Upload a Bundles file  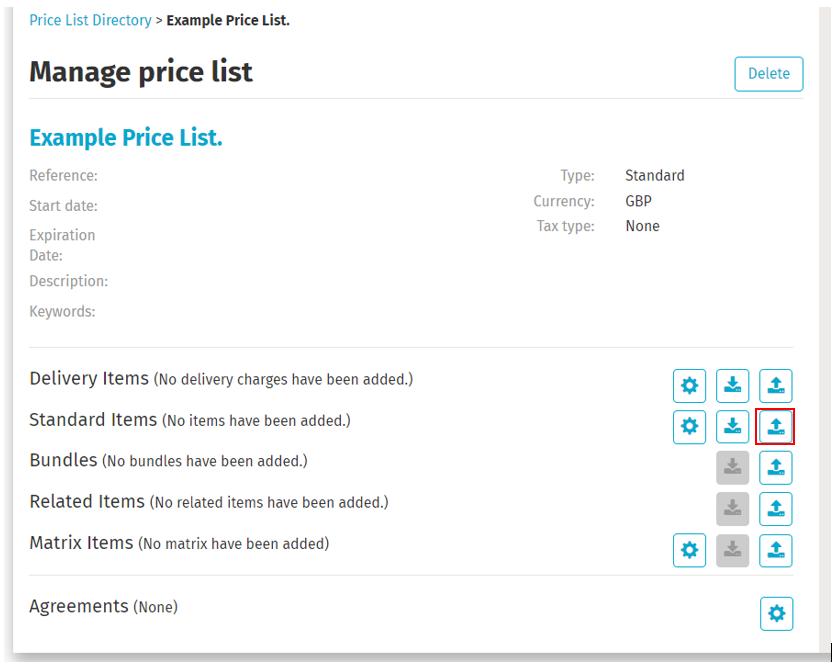pyautogui.click(x=776, y=467)
